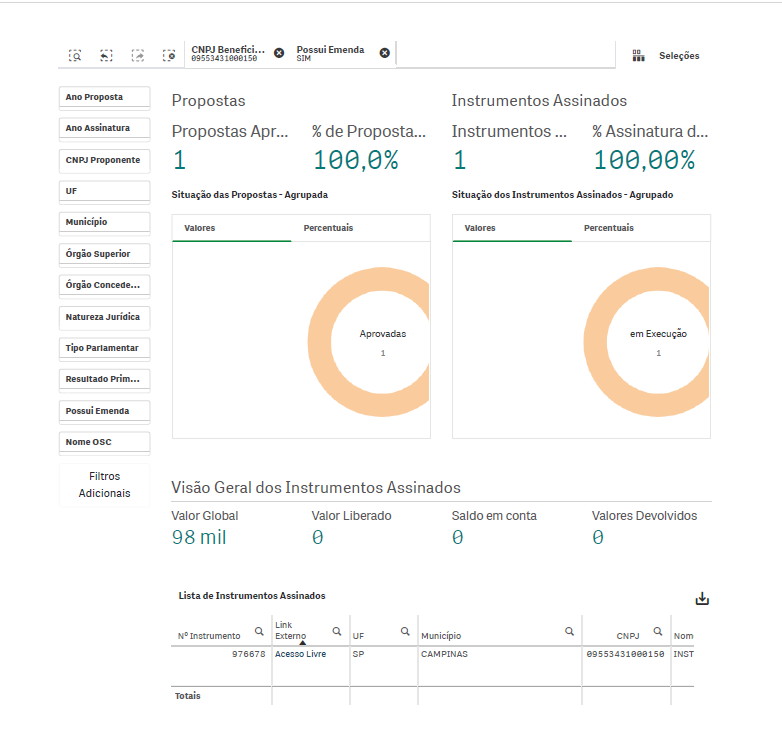Open the Tipo Parlamentar filter list
Viewport: 782px width, 743px height.
click(105, 348)
